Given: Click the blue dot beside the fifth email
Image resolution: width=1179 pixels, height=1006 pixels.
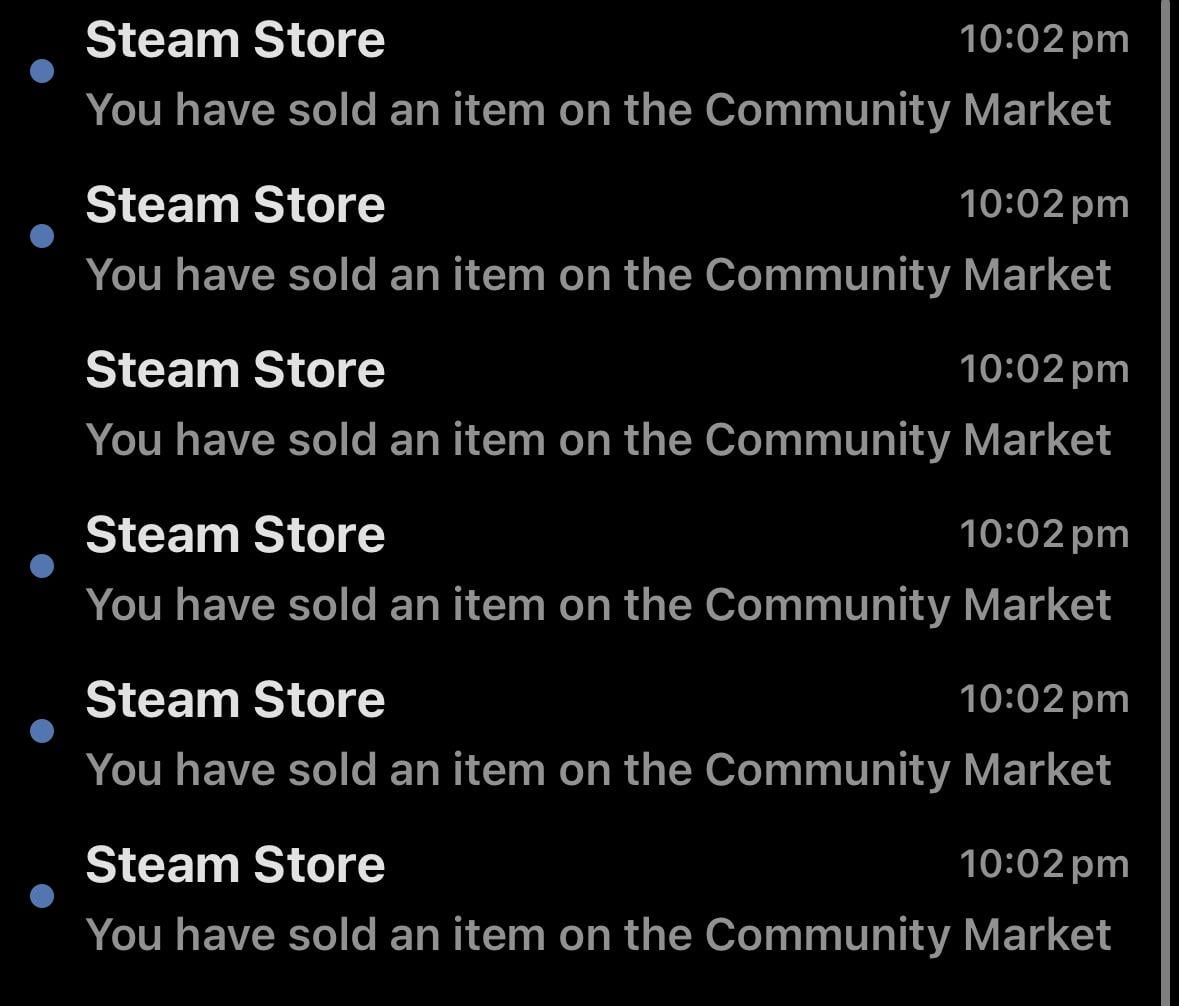Looking at the screenshot, I should coord(42,731).
